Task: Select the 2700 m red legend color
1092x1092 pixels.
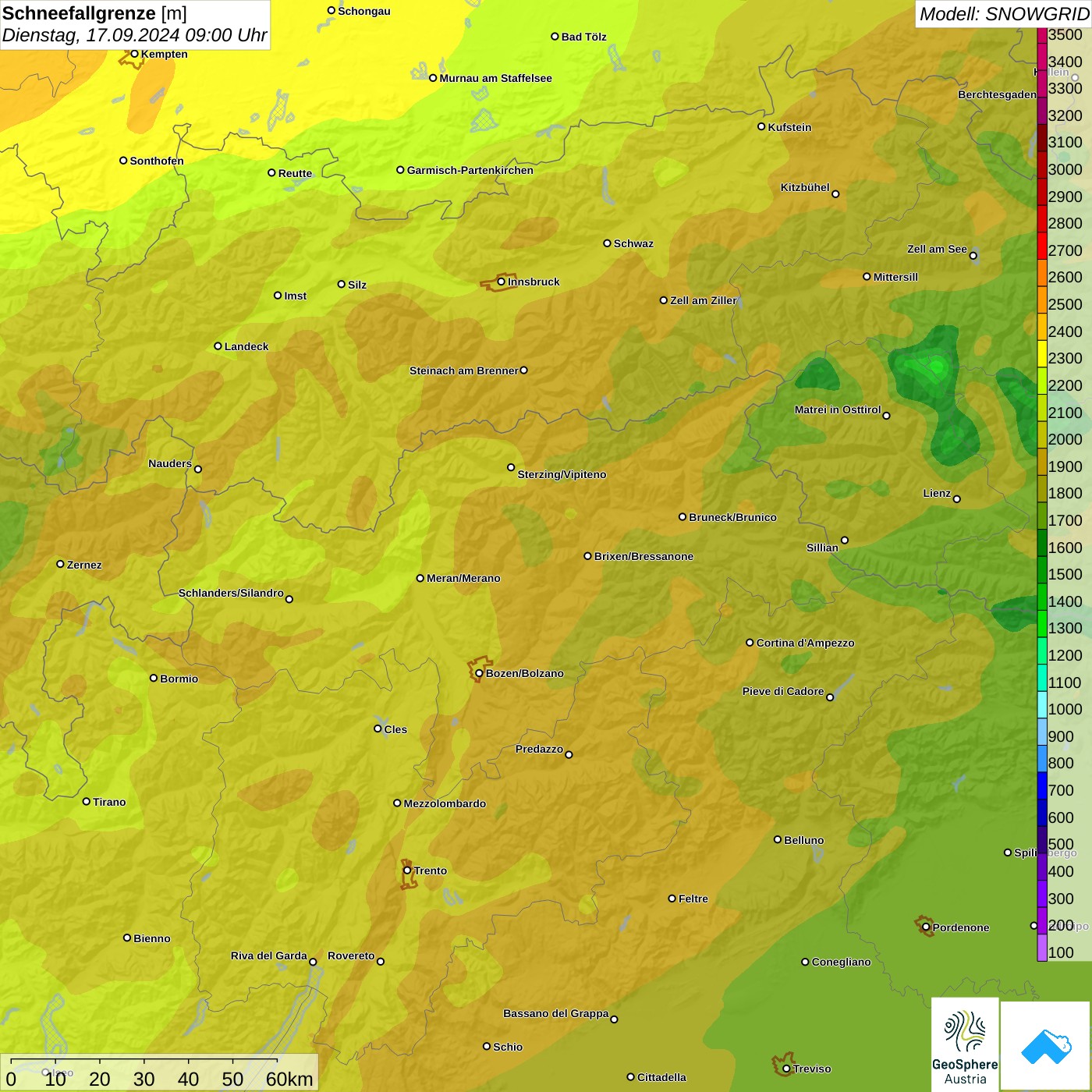Action: [1042, 246]
